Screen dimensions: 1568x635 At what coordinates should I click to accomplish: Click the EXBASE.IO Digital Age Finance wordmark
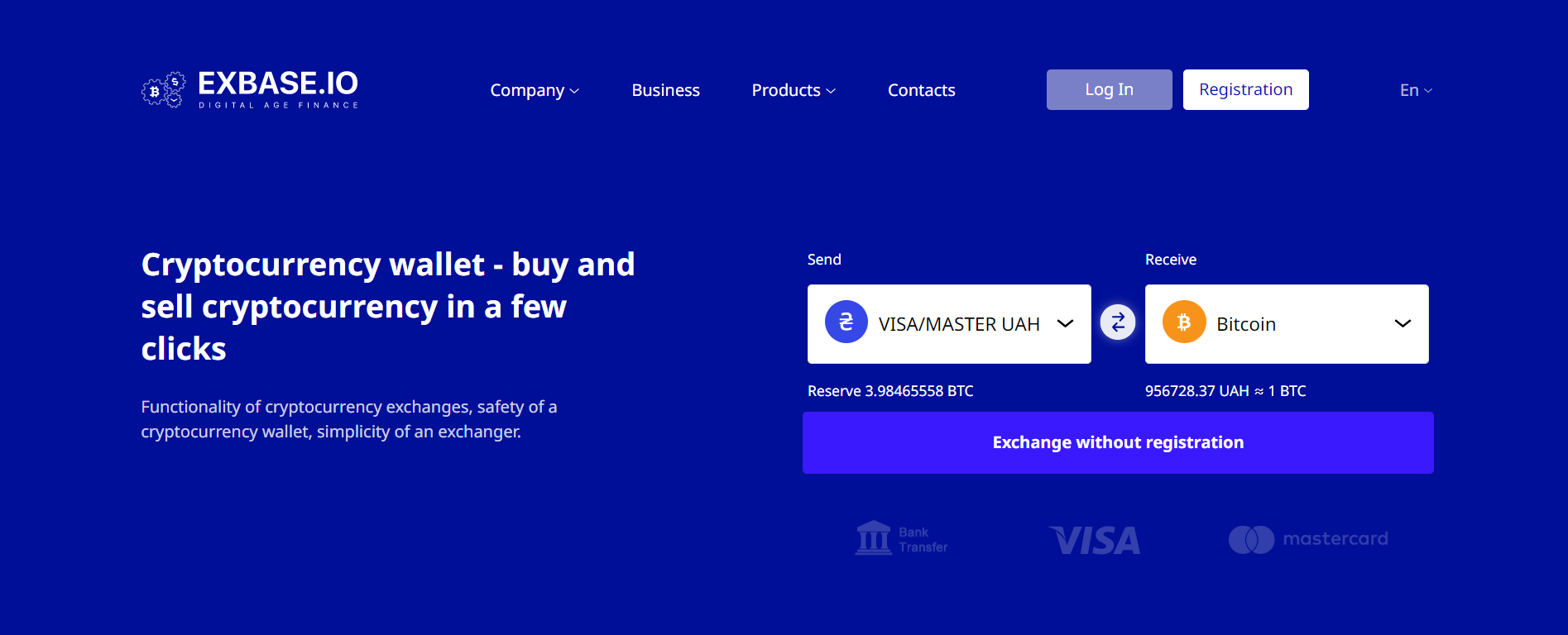point(278,89)
